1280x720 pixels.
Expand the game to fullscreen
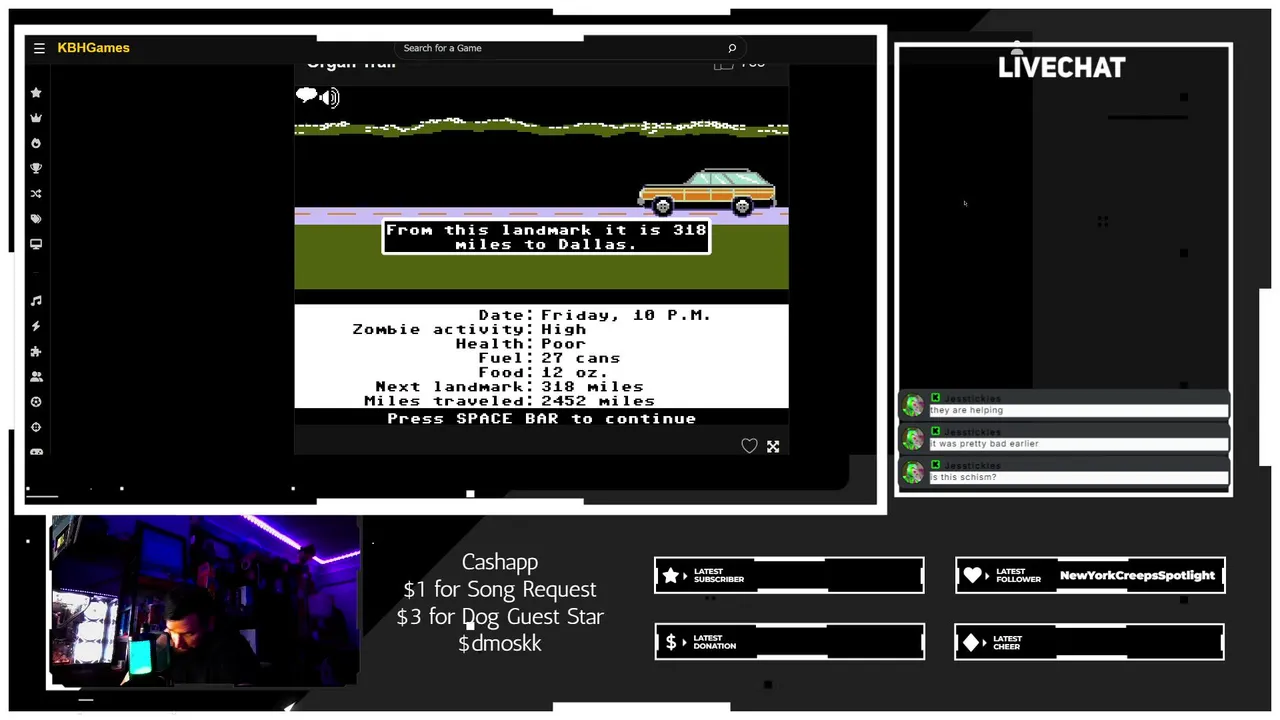[773, 447]
